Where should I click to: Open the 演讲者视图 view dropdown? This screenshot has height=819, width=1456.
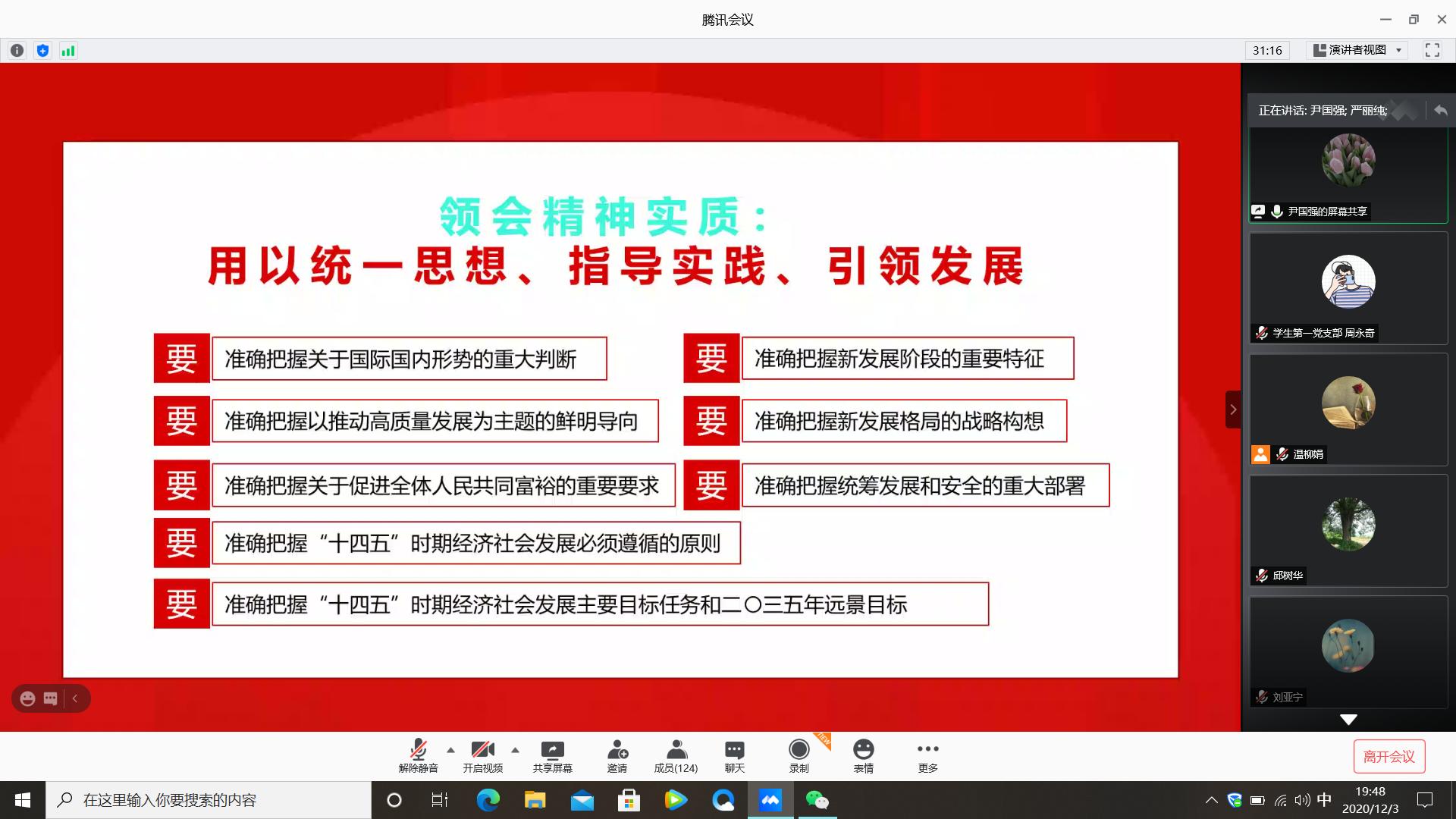[1357, 50]
